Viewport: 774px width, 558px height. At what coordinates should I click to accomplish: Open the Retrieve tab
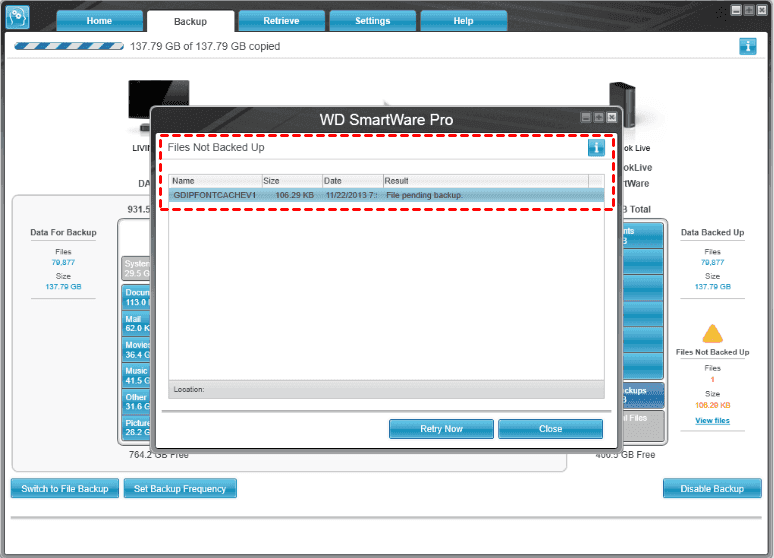point(281,21)
